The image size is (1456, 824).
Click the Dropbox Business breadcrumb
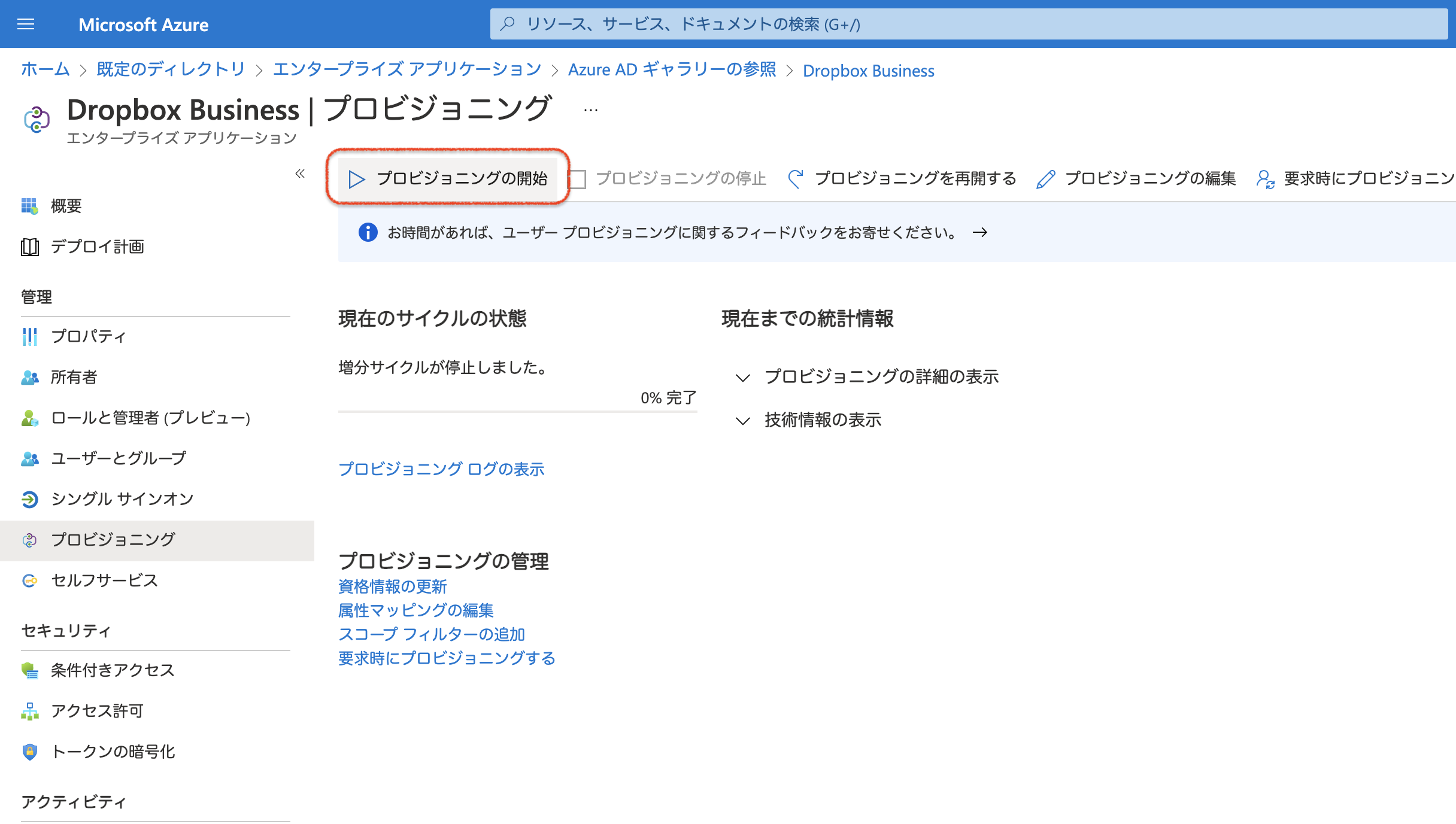(869, 71)
